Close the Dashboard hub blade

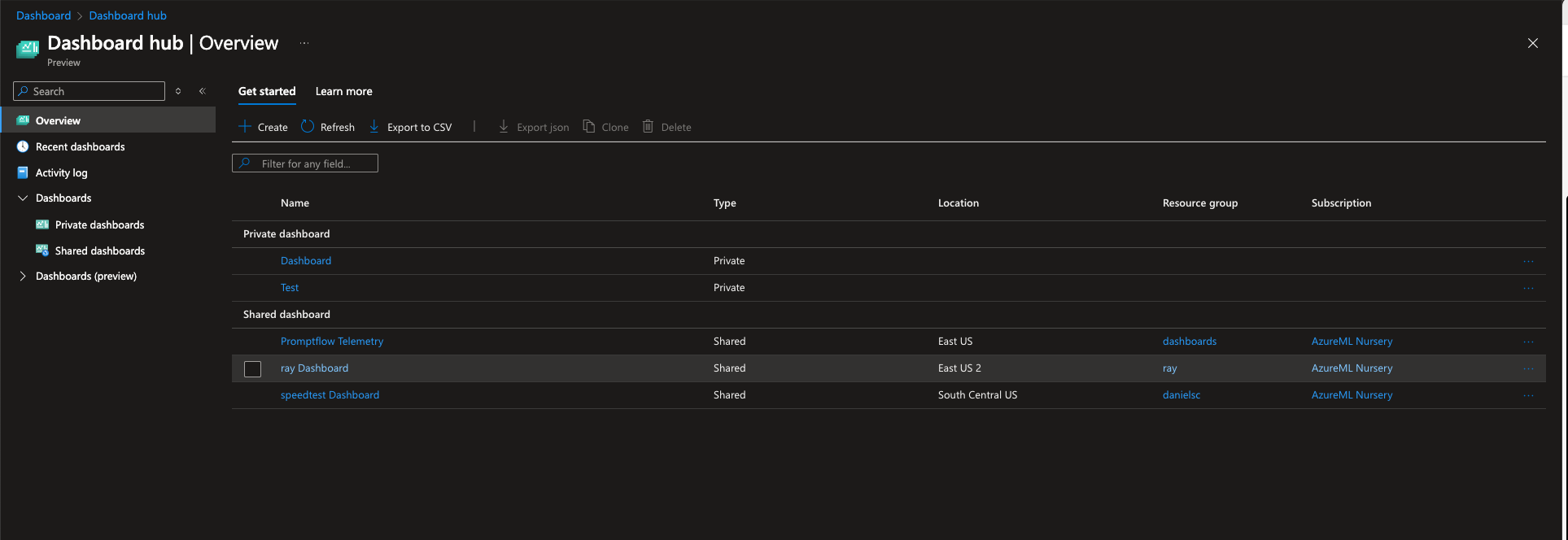point(1532,43)
